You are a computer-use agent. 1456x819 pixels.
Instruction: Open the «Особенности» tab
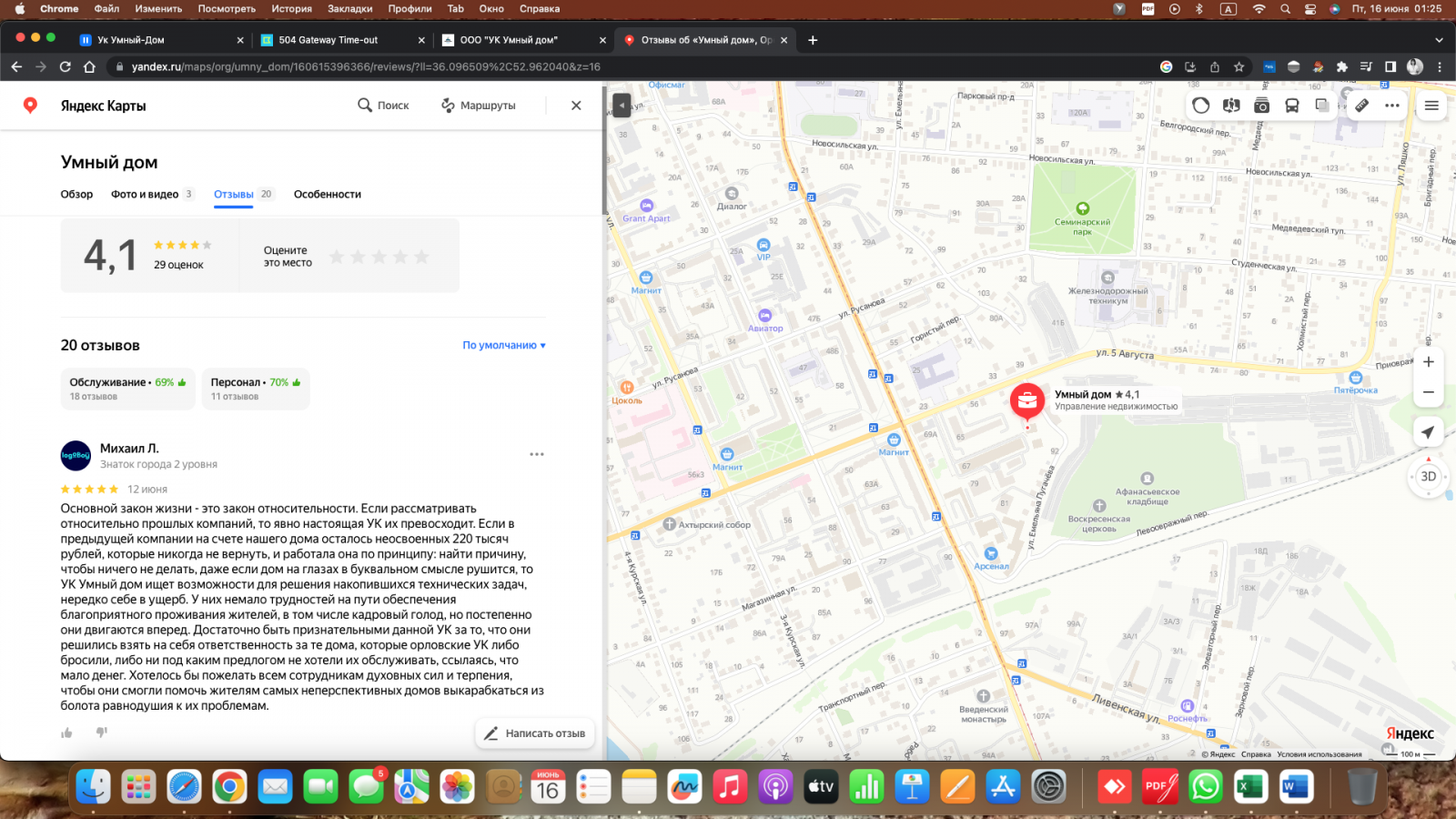click(x=327, y=195)
